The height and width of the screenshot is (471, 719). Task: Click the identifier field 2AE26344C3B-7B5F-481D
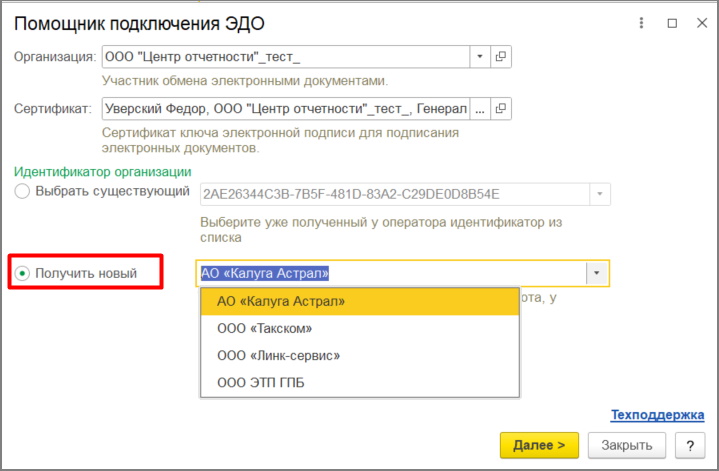pos(395,194)
